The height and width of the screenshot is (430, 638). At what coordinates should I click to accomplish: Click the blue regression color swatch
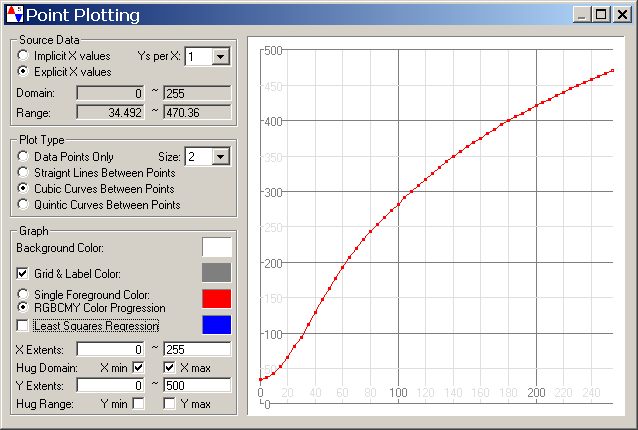(216, 325)
